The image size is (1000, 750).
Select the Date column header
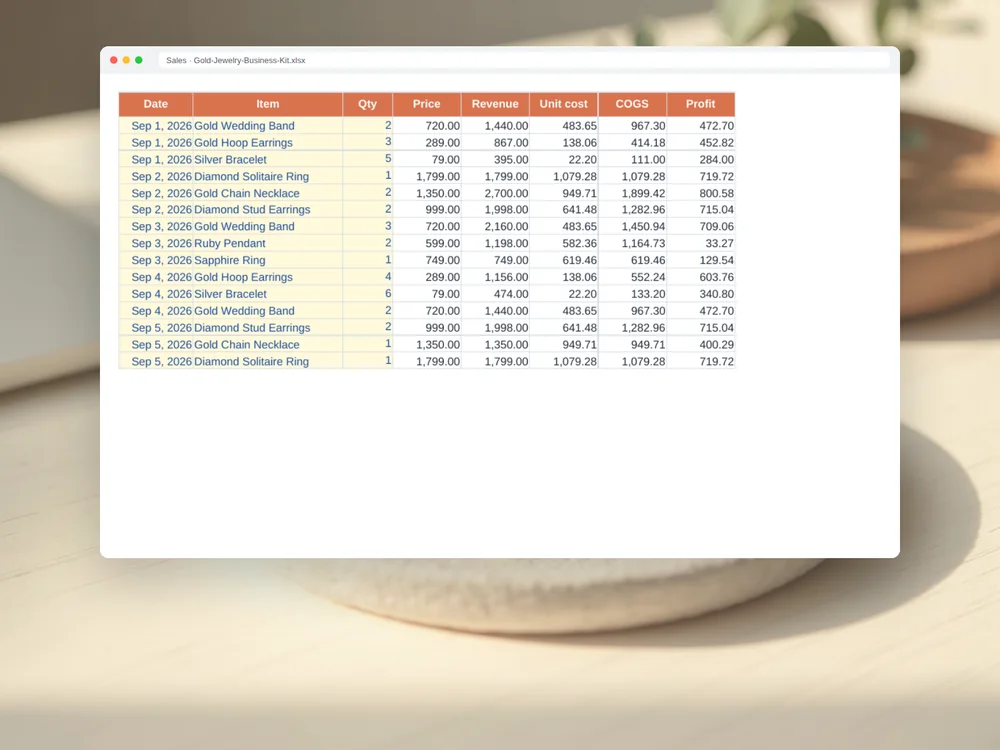click(x=156, y=104)
